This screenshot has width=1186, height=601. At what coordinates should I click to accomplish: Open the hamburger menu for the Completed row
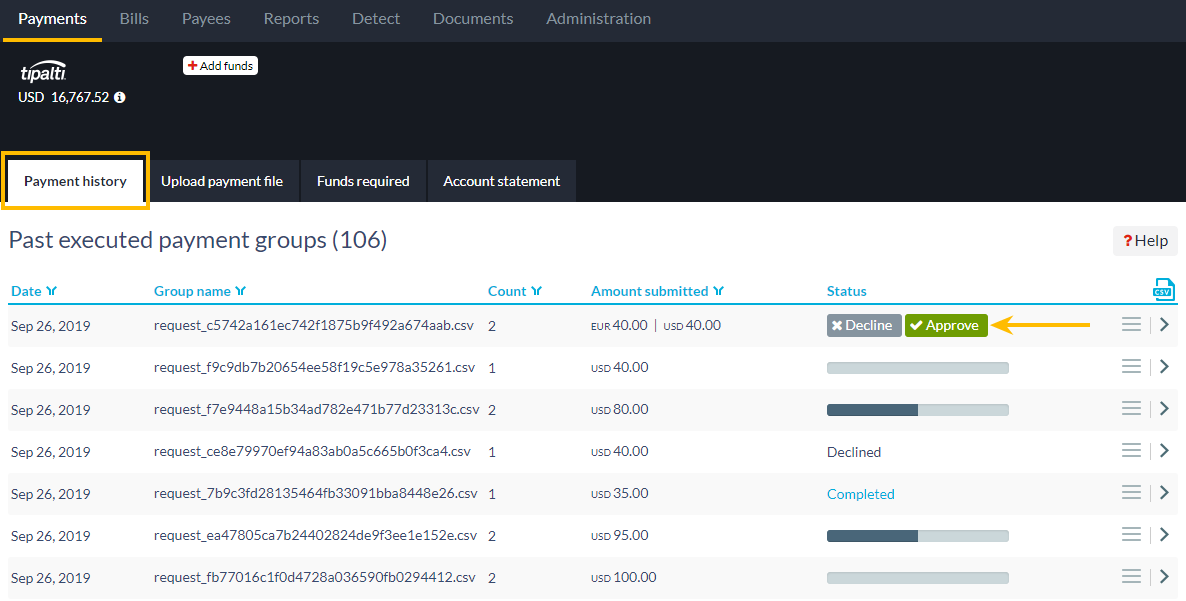tap(1131, 493)
